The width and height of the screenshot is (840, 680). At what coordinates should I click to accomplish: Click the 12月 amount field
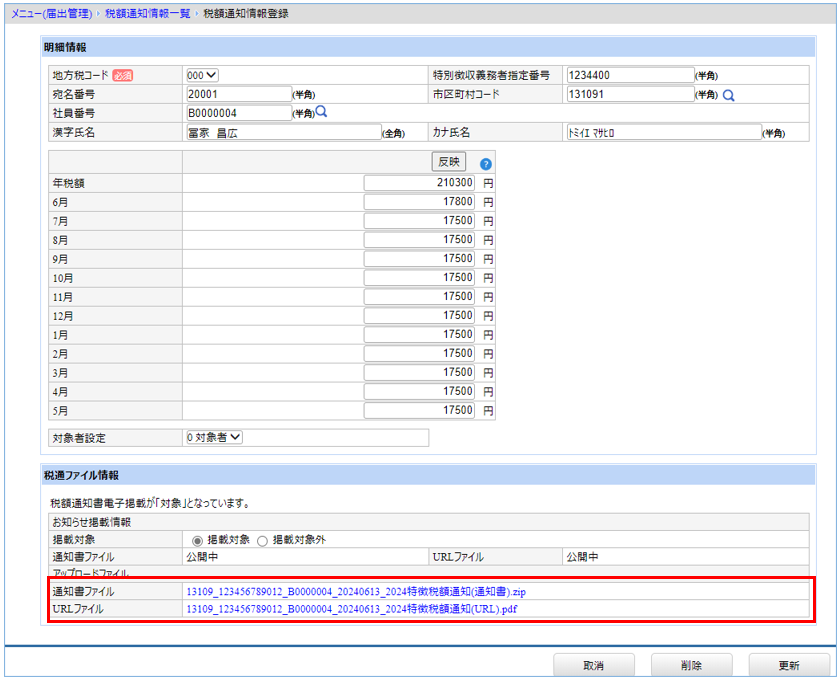419,316
